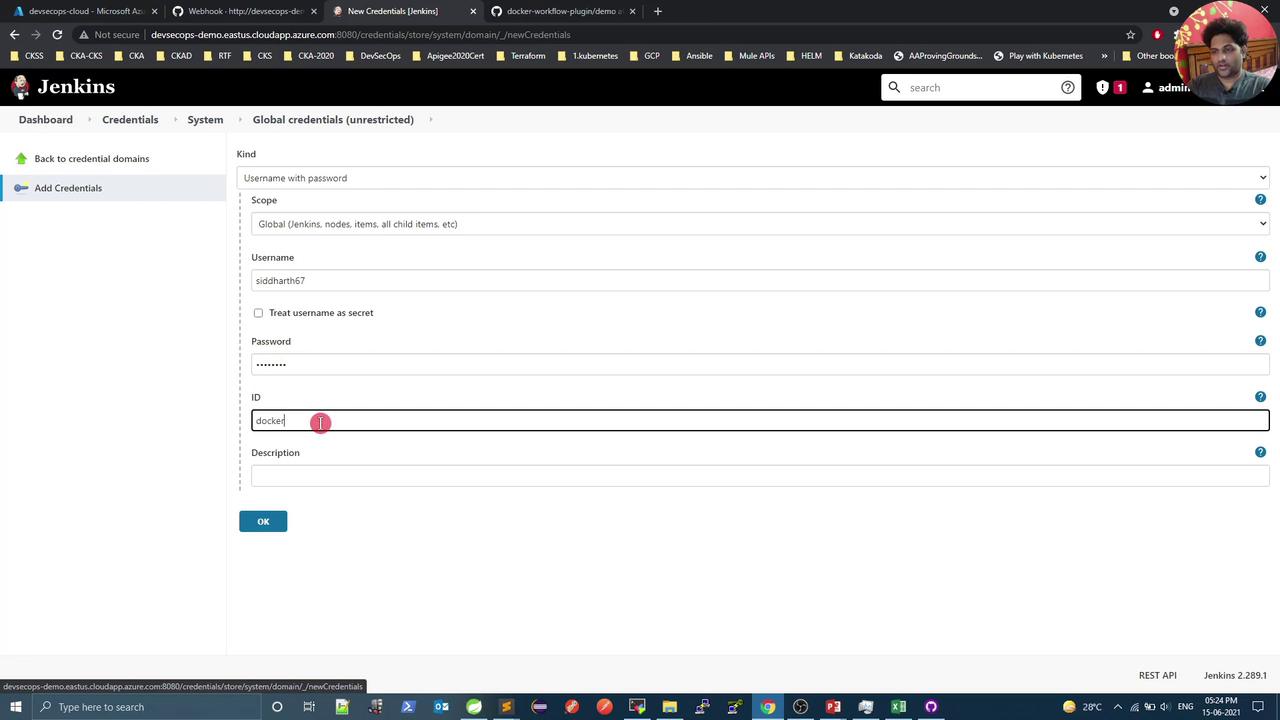Show hidden system tray icons
This screenshot has height=720, width=1280.
(1118, 707)
